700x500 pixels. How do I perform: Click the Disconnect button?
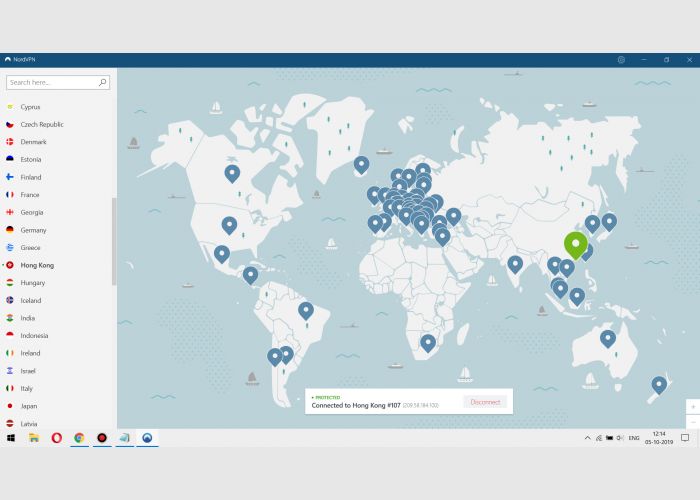[x=485, y=402]
